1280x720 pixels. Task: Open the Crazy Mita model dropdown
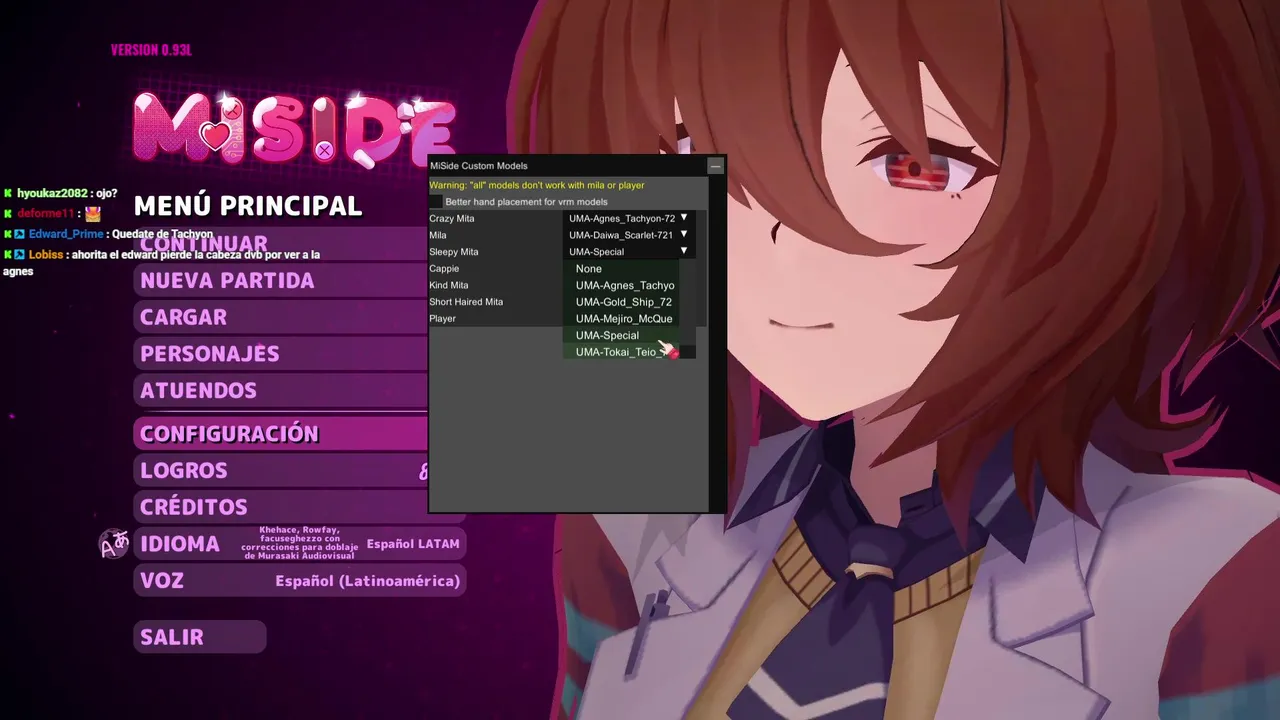click(x=629, y=218)
